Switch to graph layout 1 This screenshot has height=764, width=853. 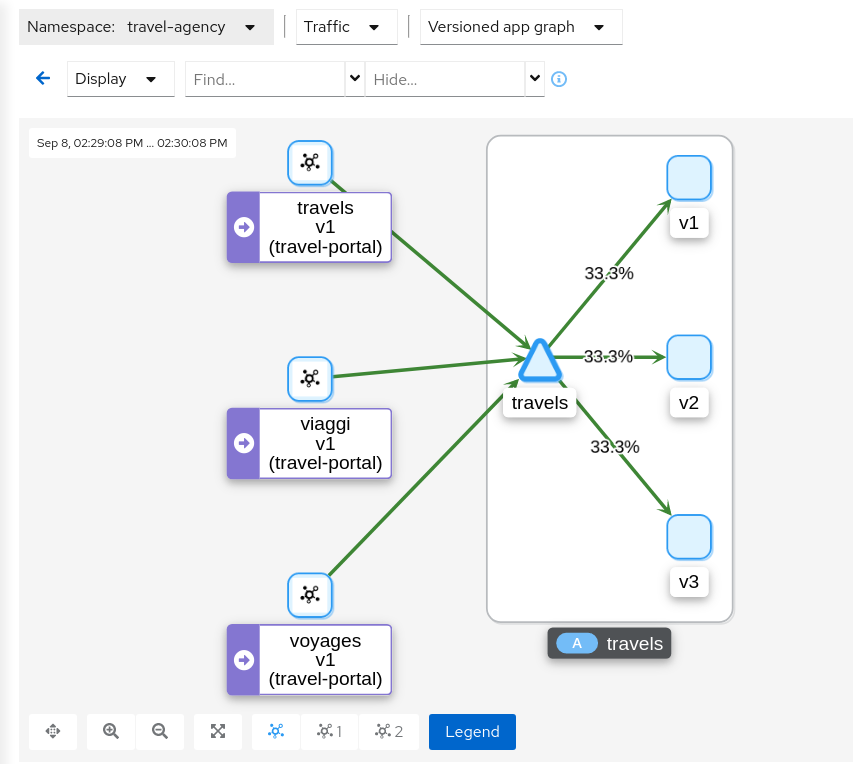click(x=330, y=731)
